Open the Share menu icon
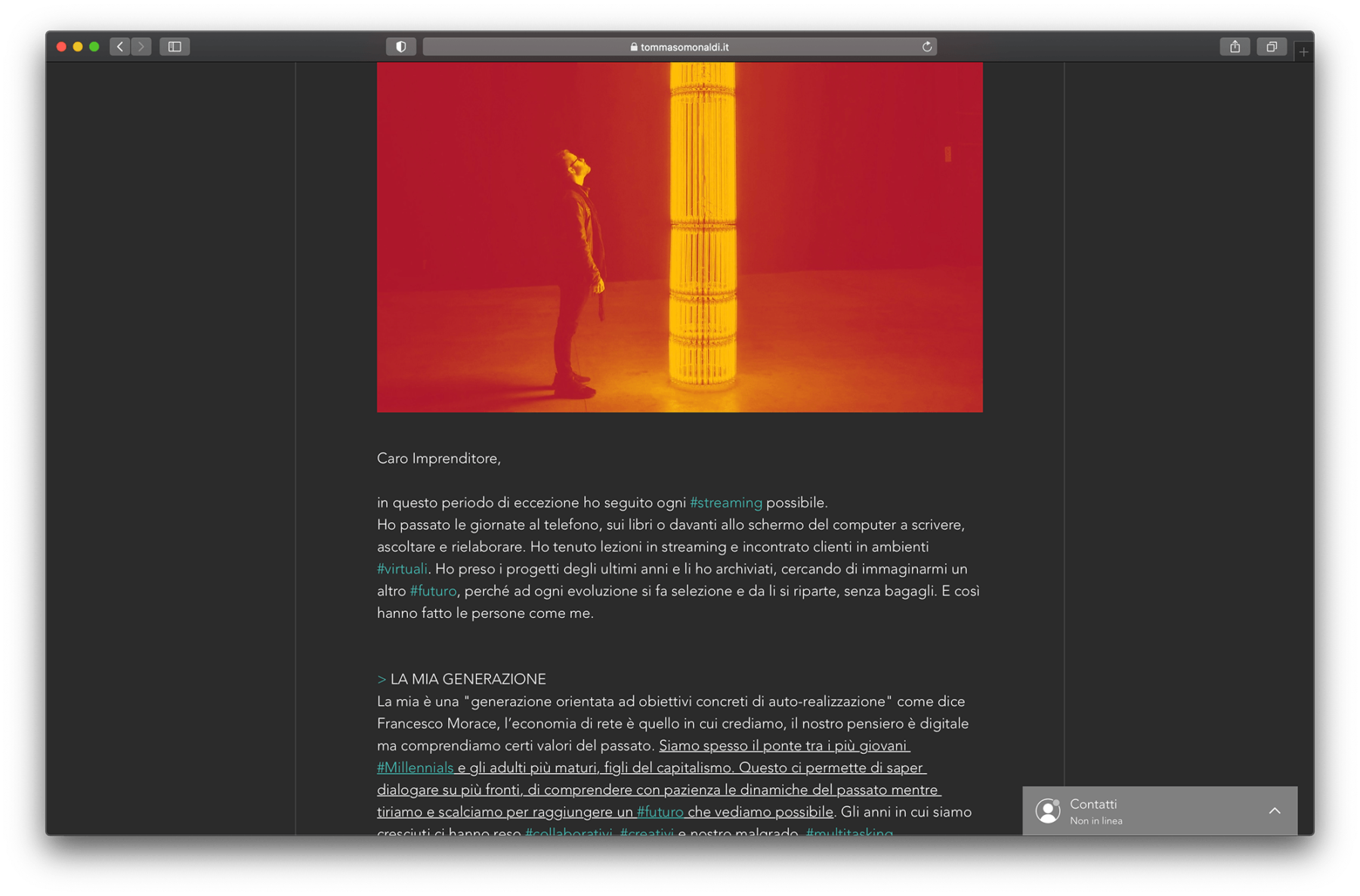1360x896 pixels. pyautogui.click(x=1235, y=47)
